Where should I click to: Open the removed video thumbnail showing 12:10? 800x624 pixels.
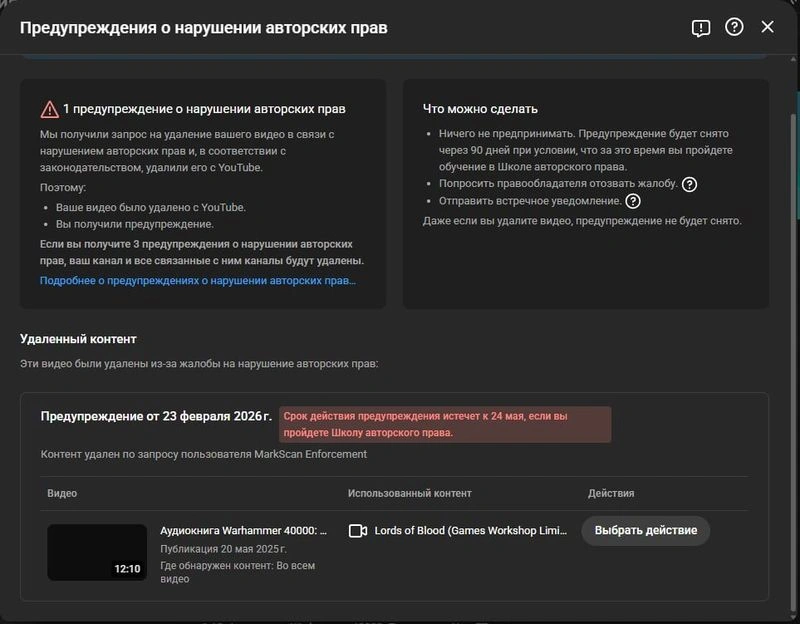(97, 552)
